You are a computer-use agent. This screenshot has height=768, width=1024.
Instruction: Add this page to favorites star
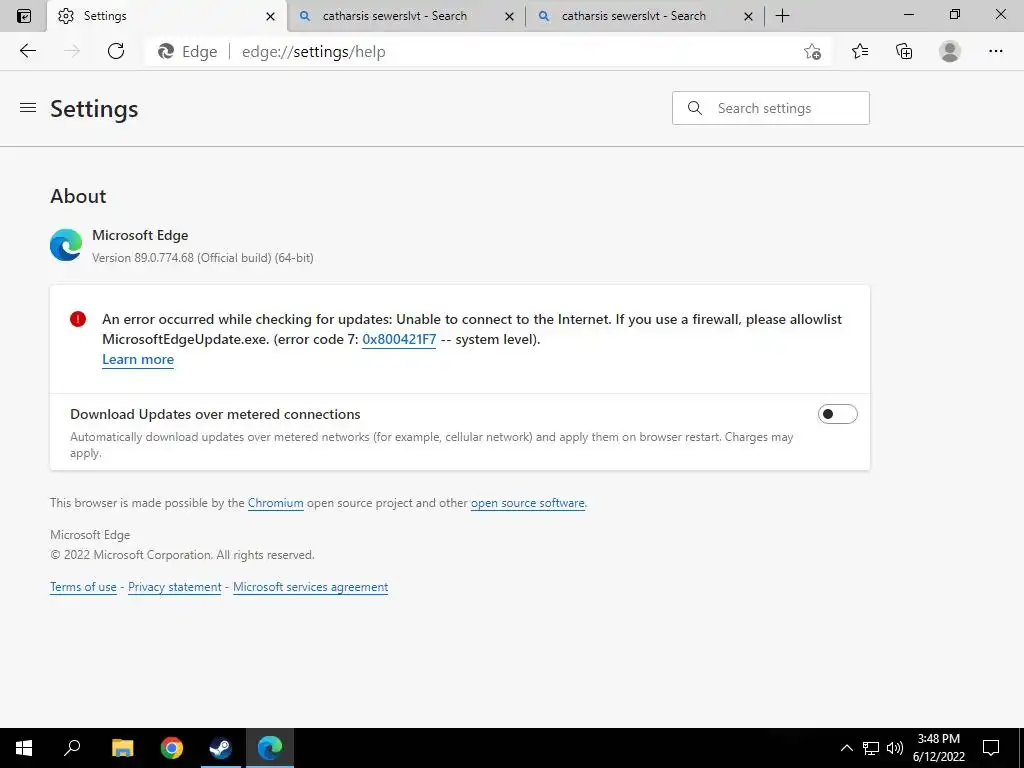pyautogui.click(x=812, y=51)
